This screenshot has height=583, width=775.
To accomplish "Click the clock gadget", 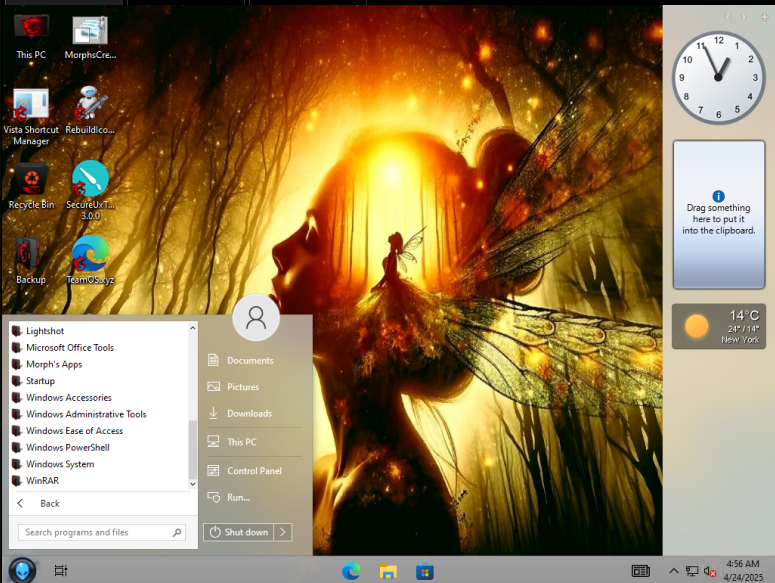I will [718, 78].
